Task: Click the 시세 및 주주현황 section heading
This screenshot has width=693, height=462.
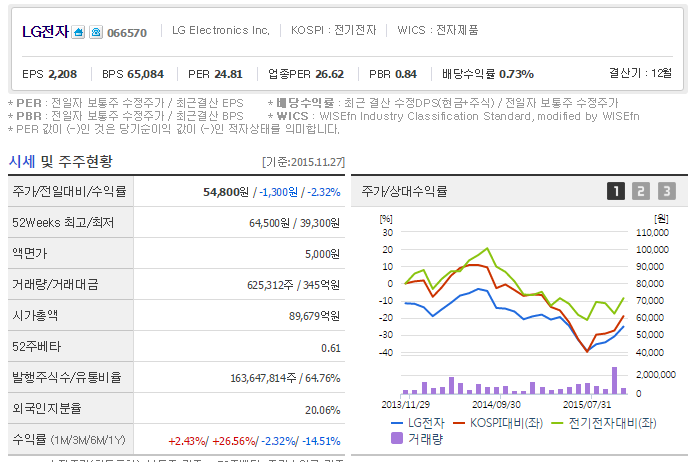Action: click(61, 161)
